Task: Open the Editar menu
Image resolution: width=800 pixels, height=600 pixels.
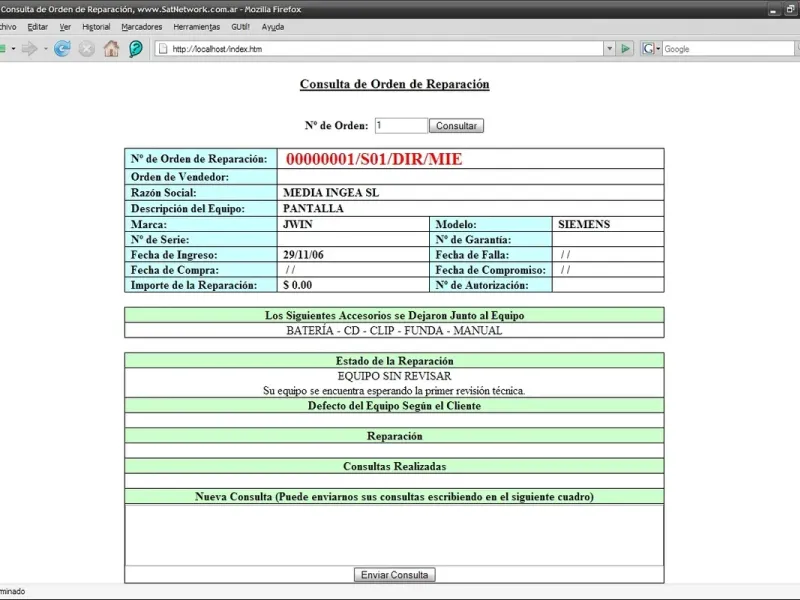Action: [37, 27]
